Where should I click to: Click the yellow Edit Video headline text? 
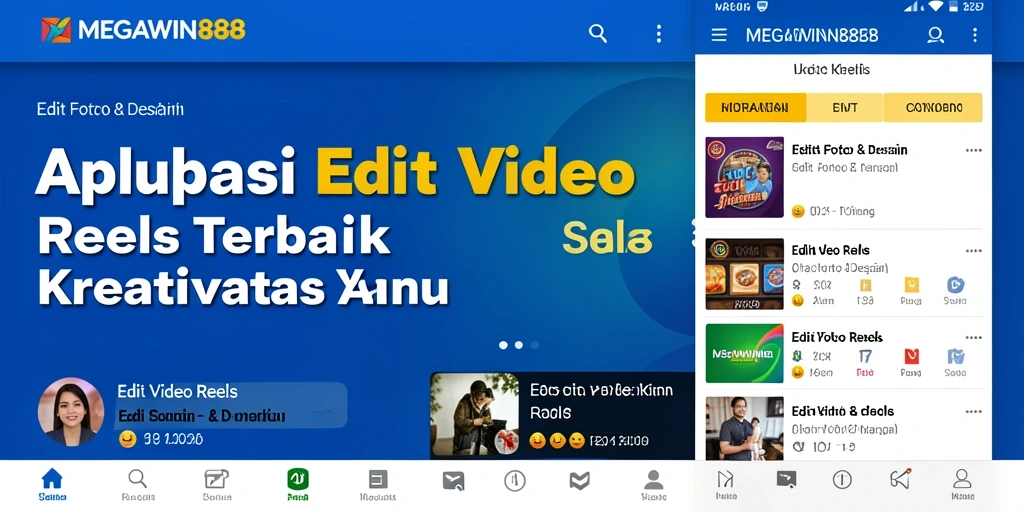475,172
